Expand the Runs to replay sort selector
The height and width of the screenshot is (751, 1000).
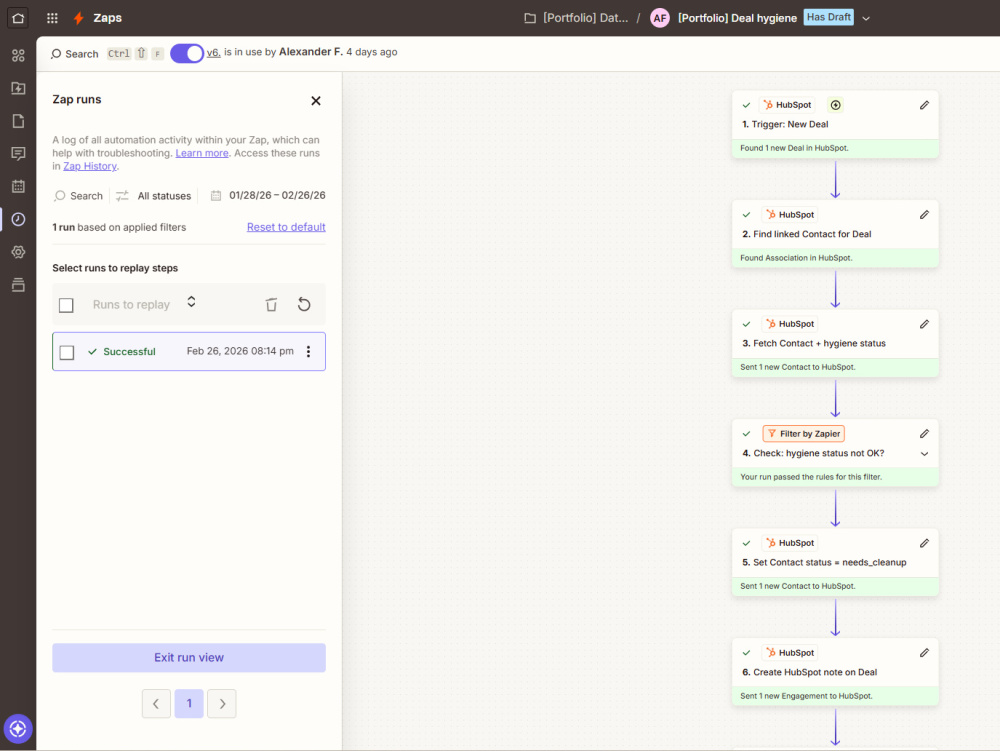click(191, 302)
